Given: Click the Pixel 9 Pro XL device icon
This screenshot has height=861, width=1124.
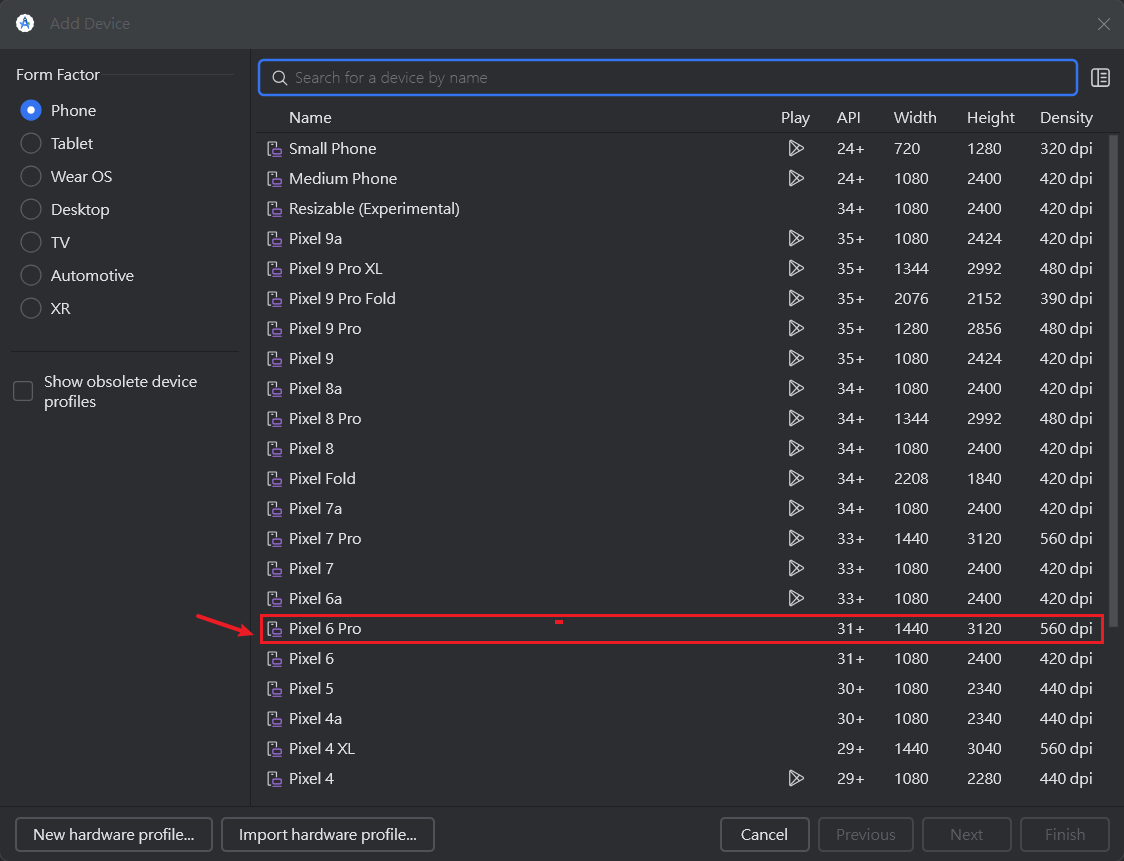Looking at the screenshot, I should 274,269.
